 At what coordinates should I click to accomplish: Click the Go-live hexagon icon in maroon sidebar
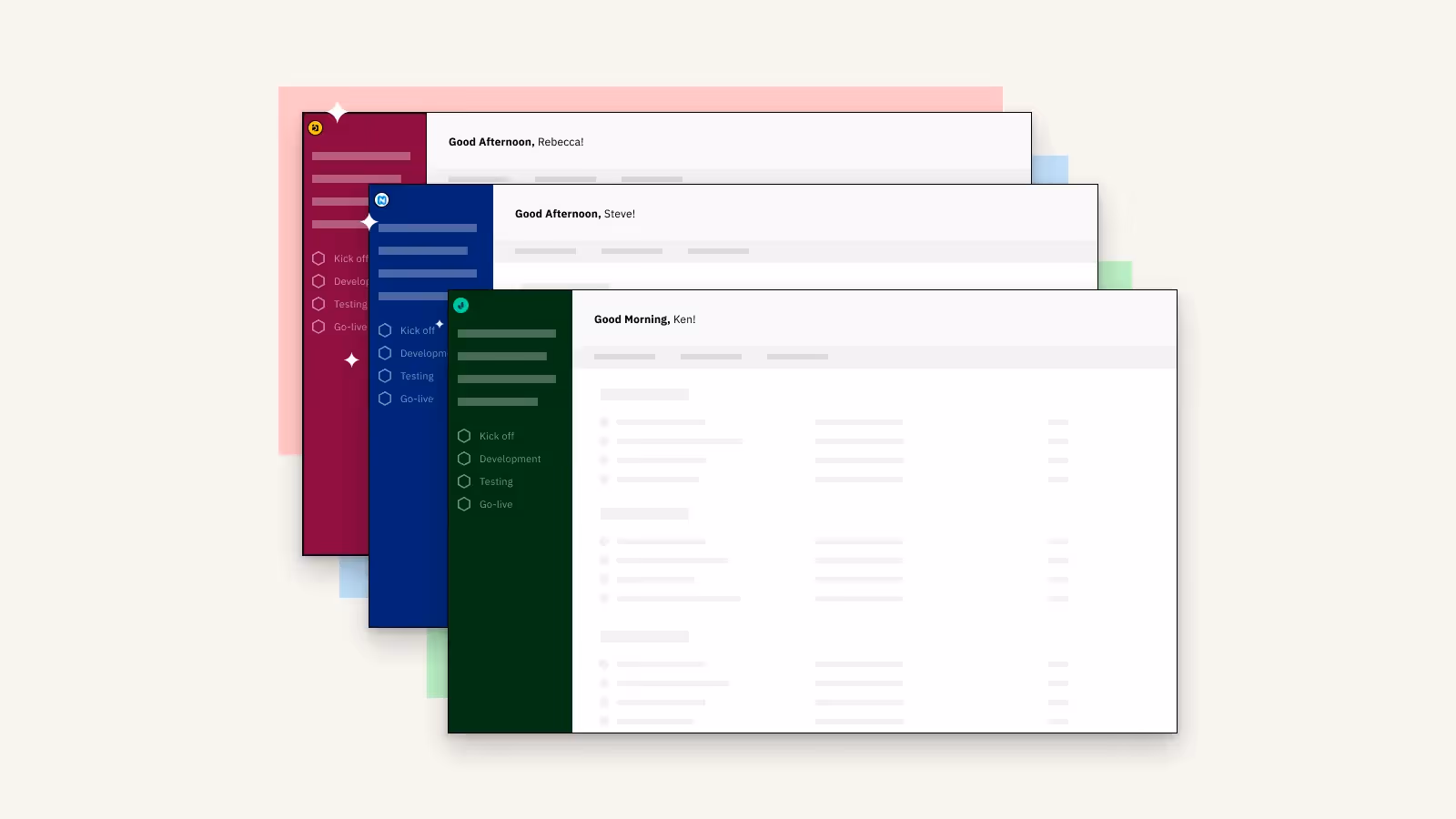click(x=318, y=327)
